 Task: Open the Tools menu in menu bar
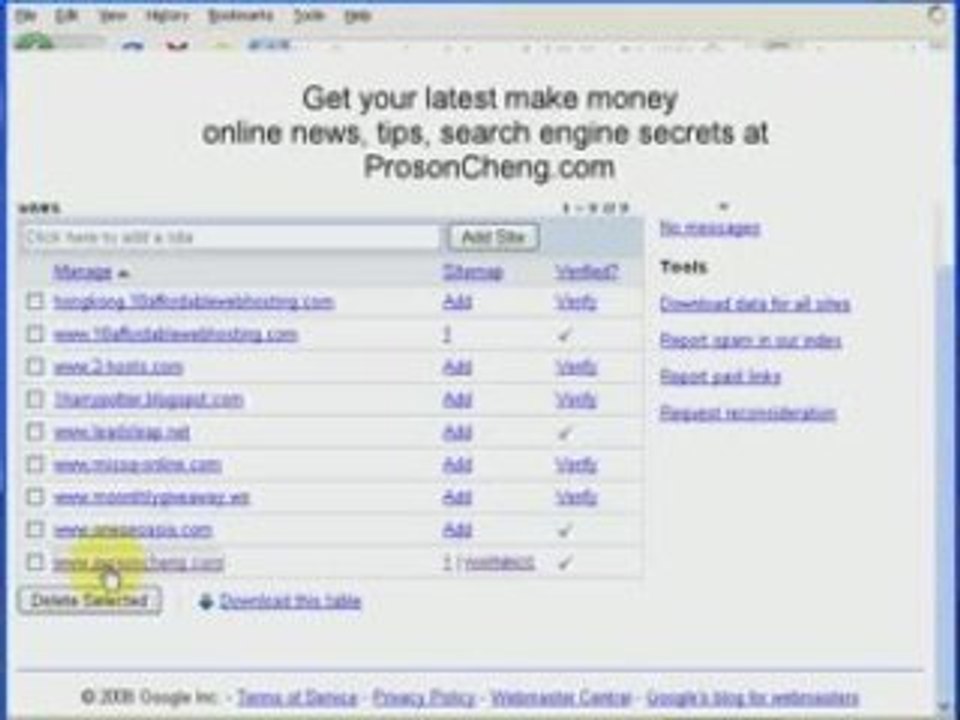tap(309, 16)
